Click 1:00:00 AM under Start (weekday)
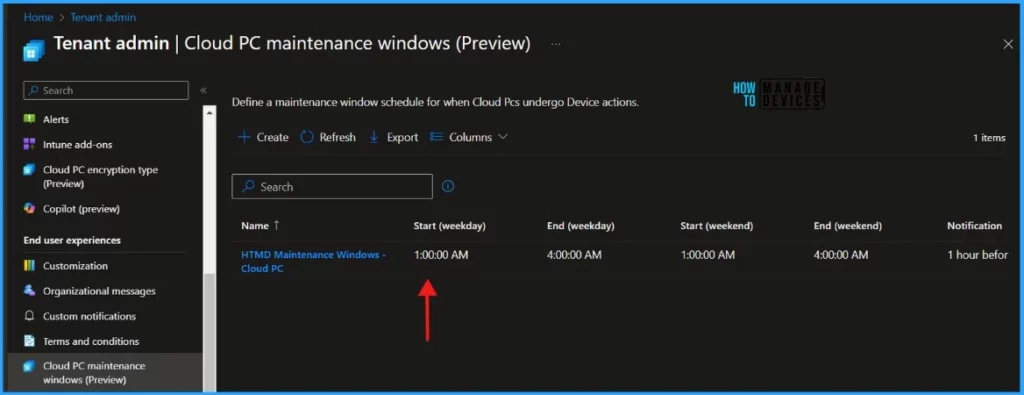This screenshot has height=395, width=1024. pos(441,255)
